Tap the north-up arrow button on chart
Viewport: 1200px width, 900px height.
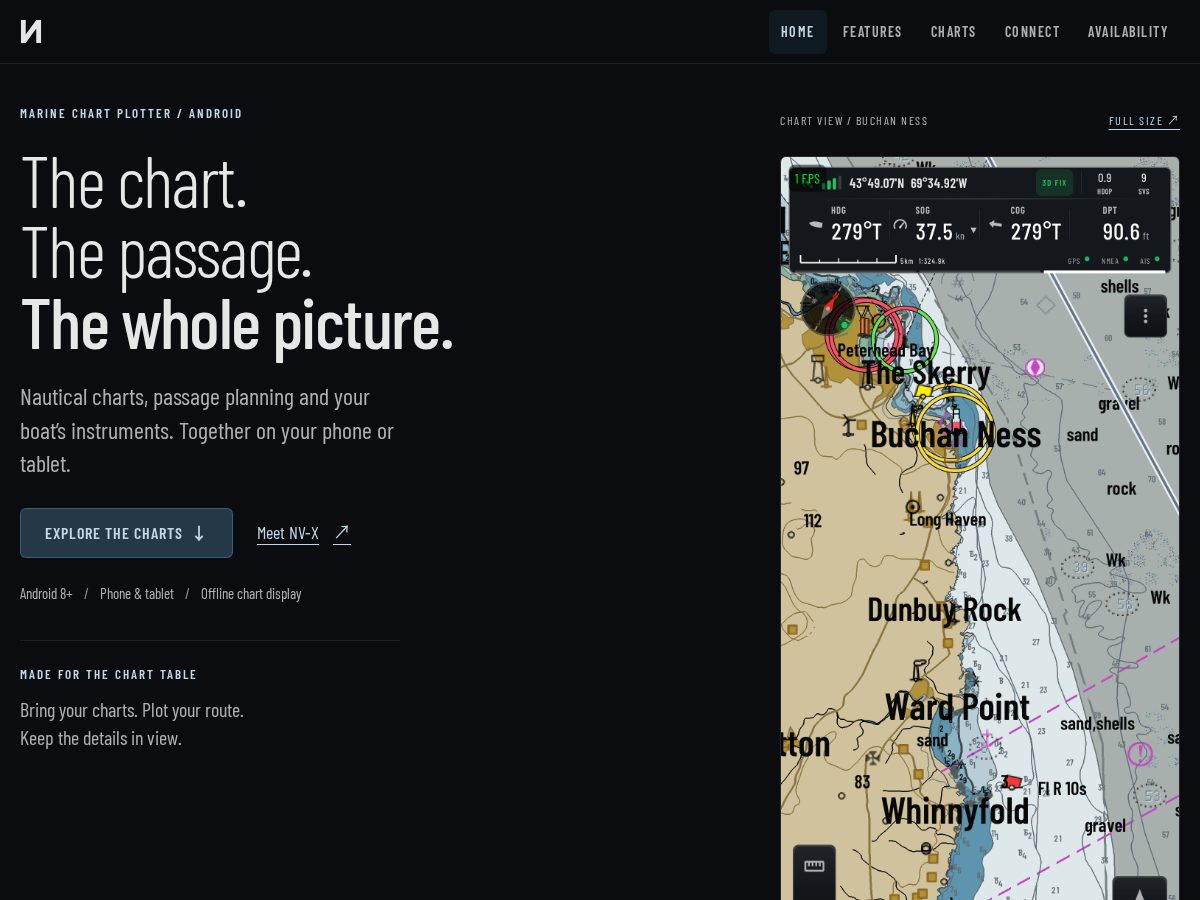click(1139, 888)
